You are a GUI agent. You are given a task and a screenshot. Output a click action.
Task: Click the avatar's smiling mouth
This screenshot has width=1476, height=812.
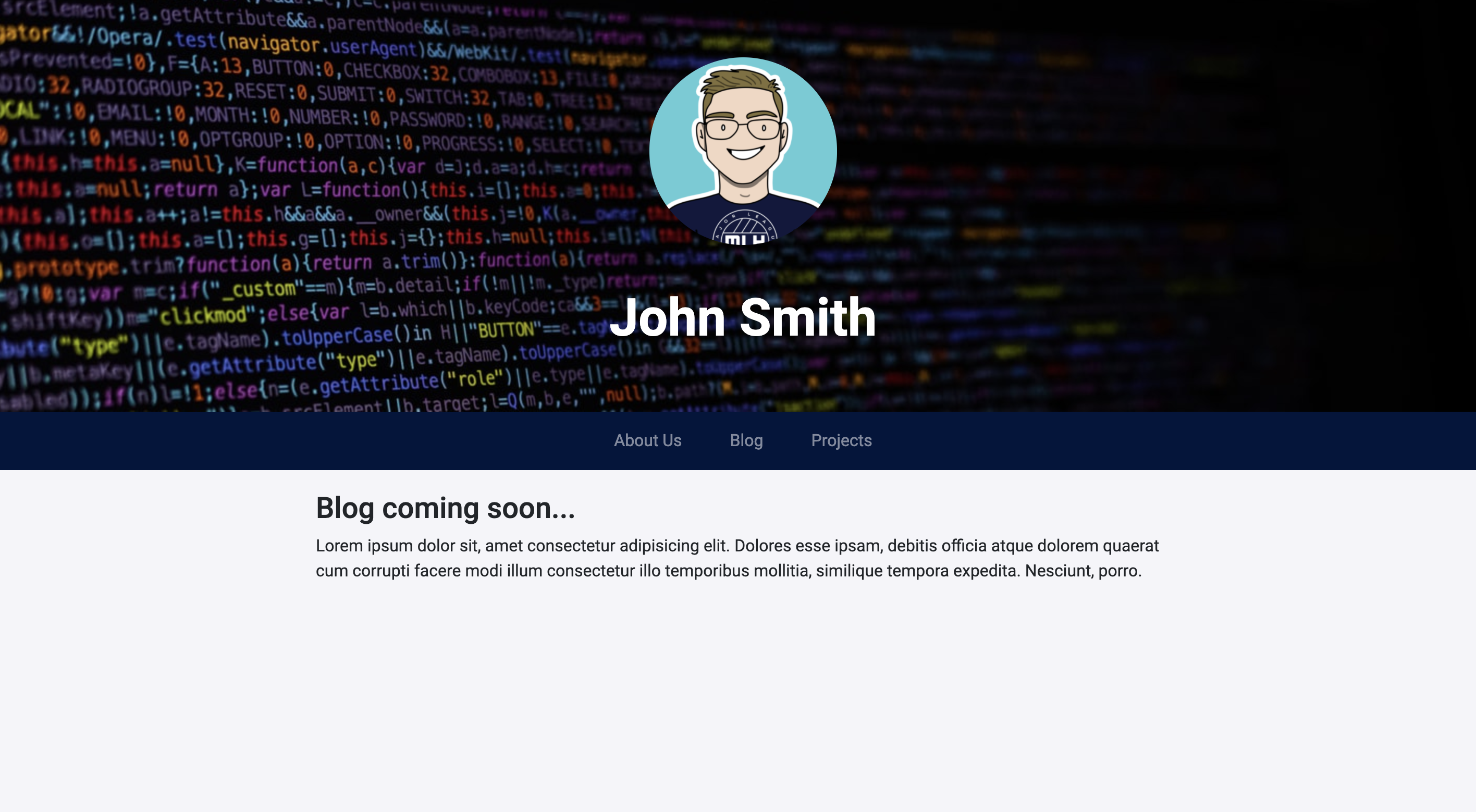click(x=744, y=153)
